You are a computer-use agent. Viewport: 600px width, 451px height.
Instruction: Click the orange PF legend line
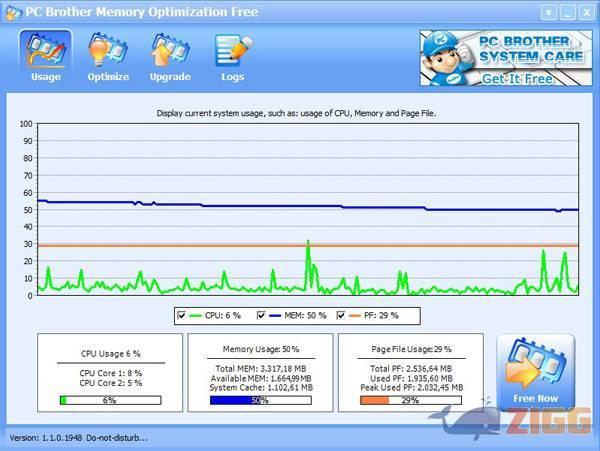click(x=355, y=316)
